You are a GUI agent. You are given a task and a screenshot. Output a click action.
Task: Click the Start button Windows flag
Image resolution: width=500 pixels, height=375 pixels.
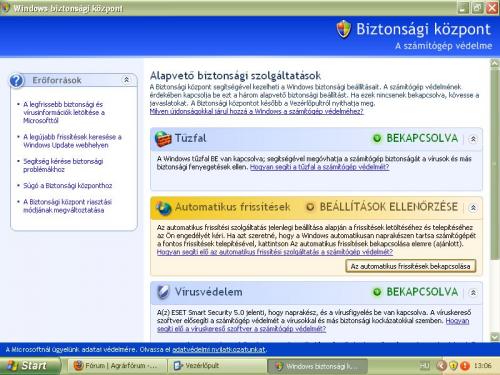(x=12, y=366)
